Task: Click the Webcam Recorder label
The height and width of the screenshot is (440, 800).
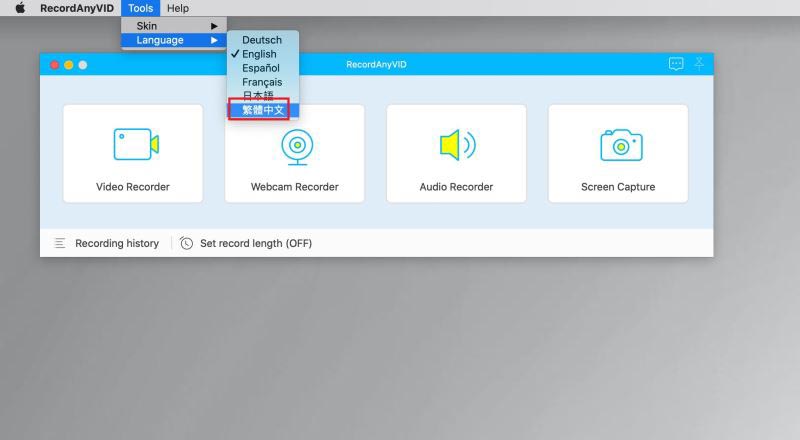Action: (x=294, y=187)
